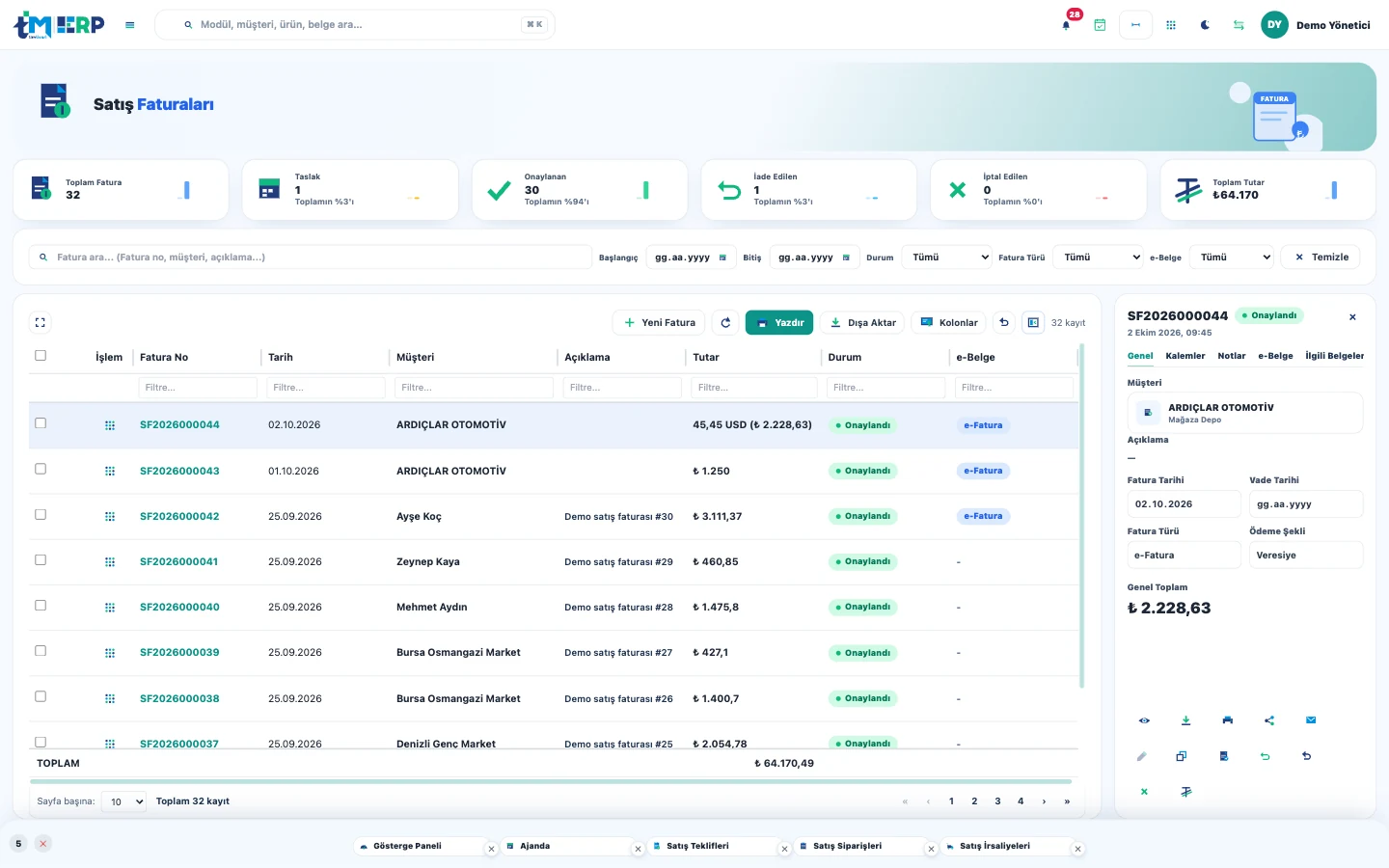Create a new invoice with Yeni Fatura
This screenshot has height=868, width=1389.
660,323
